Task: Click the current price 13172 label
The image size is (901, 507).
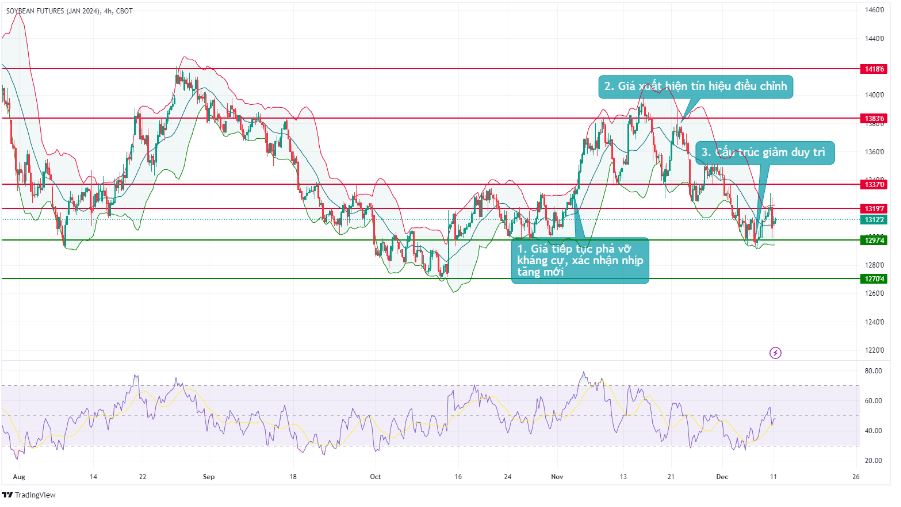Action: pyautogui.click(x=873, y=219)
